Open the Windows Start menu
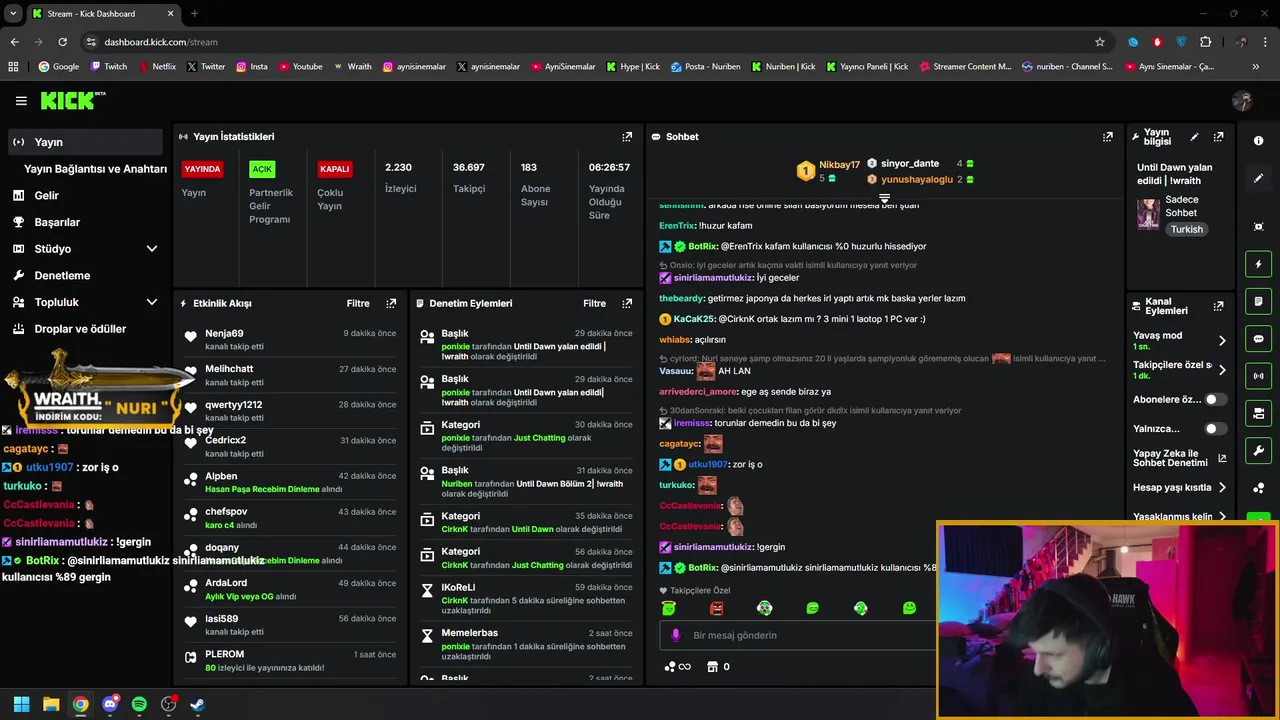 [21, 704]
